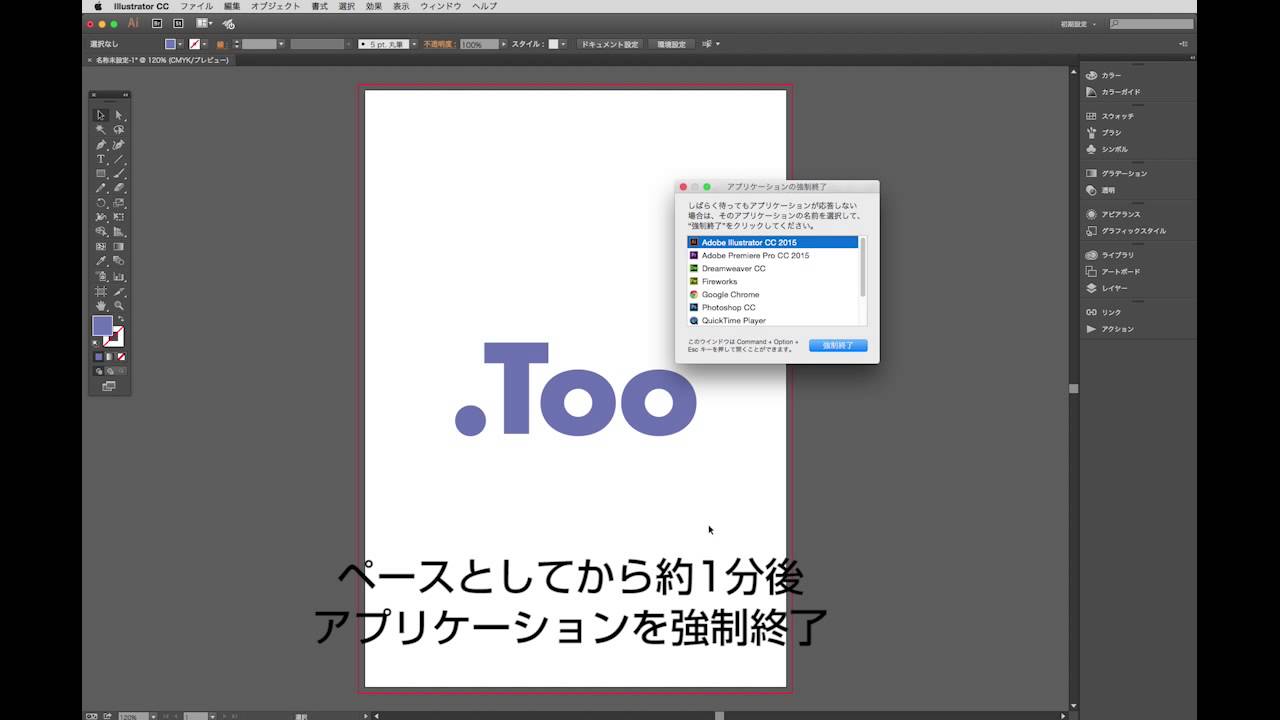Select the Selection (black arrow) tool
This screenshot has height=720, width=1280.
[101, 115]
